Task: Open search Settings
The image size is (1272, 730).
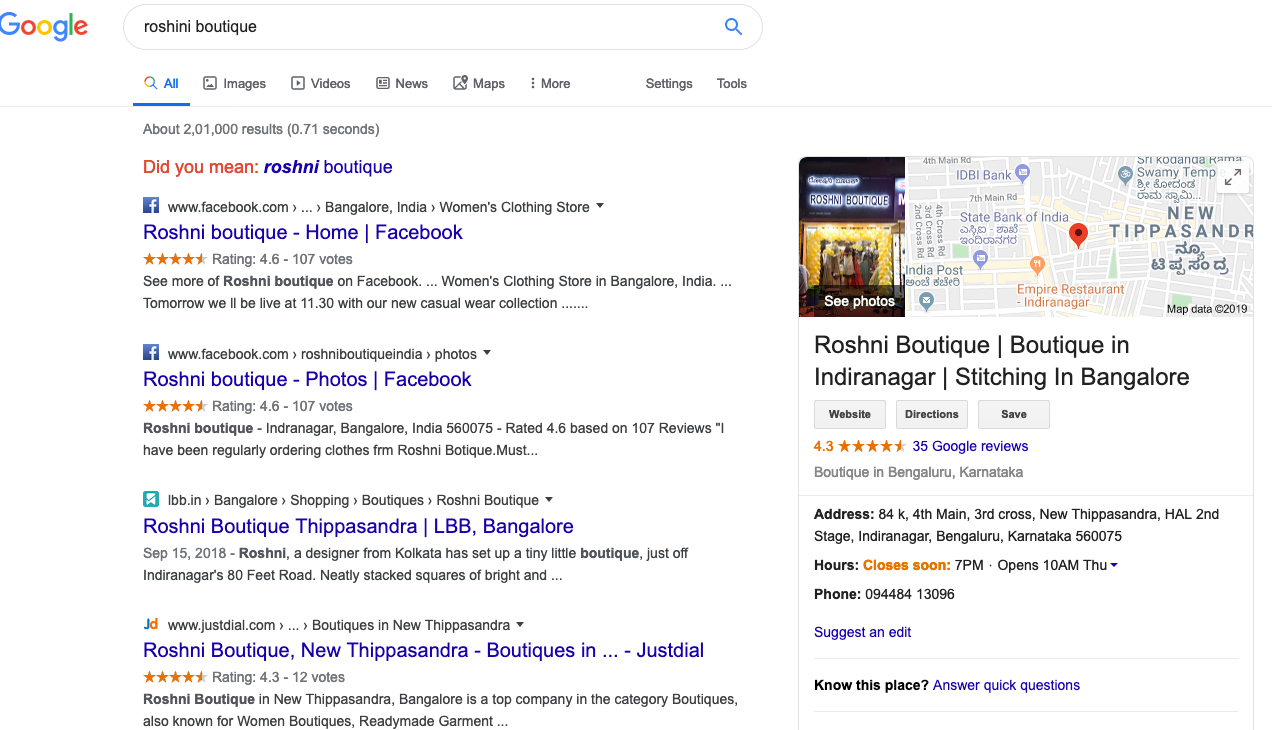Action: point(669,83)
